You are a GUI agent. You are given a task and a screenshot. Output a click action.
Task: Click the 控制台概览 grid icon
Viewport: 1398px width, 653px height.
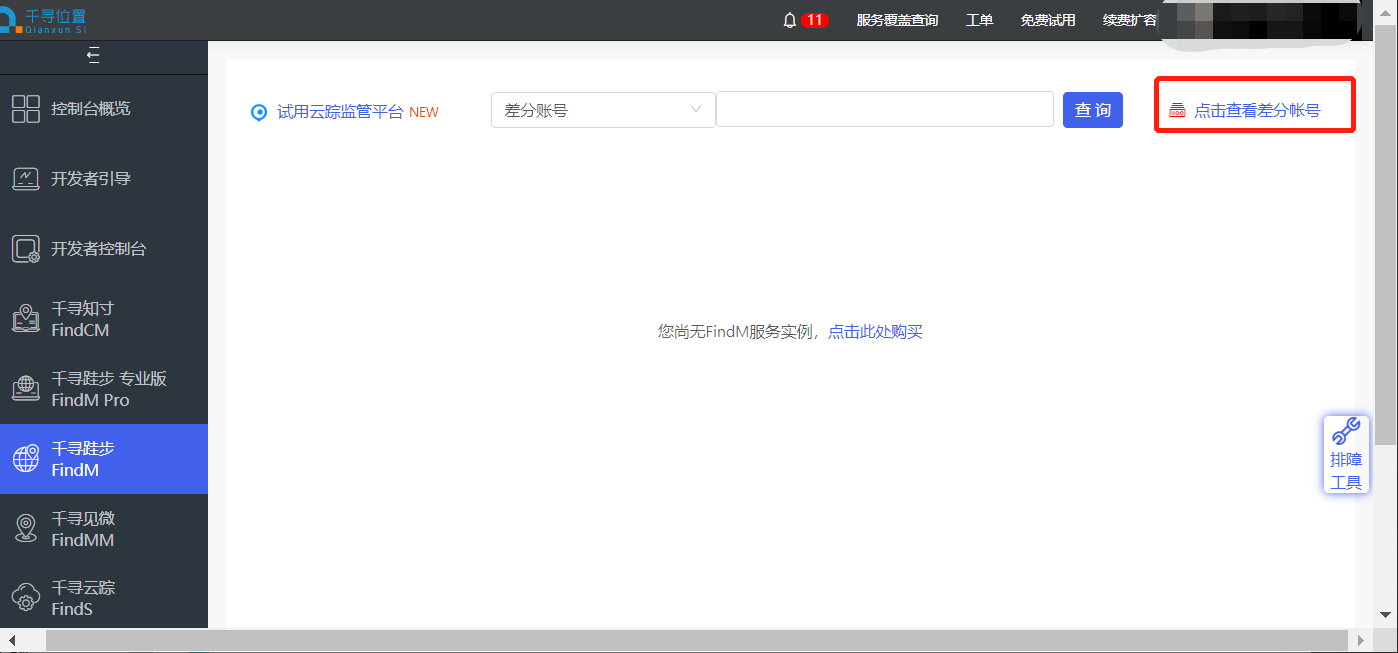pos(26,109)
